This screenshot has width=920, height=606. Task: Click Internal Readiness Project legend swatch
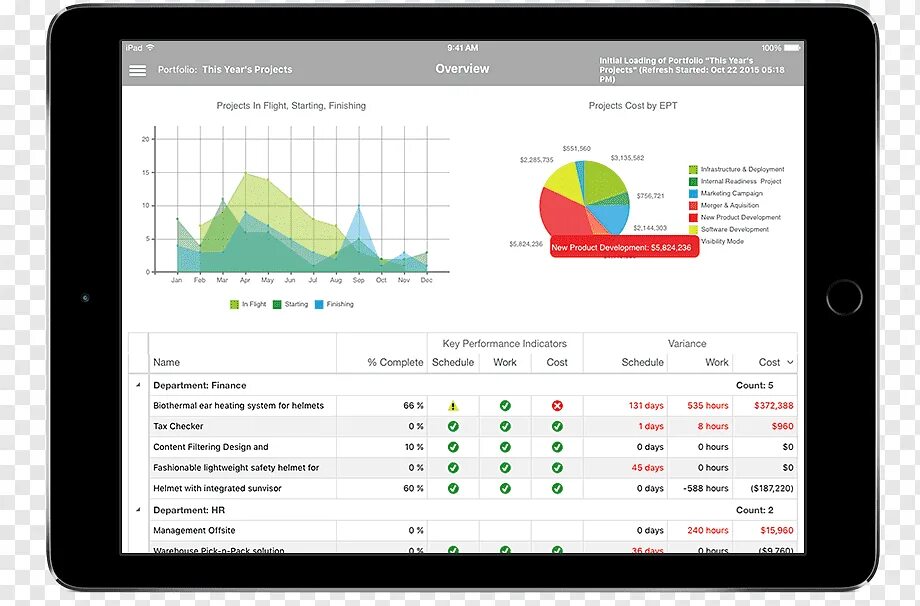pos(694,182)
